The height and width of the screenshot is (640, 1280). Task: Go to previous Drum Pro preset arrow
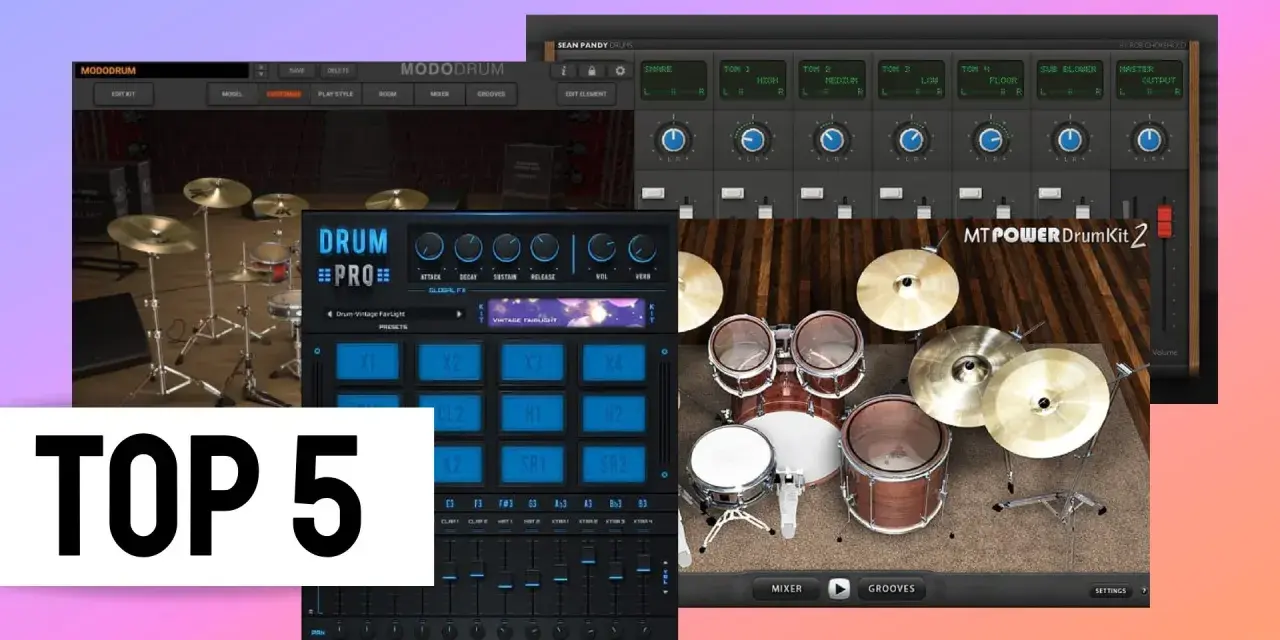[330, 314]
